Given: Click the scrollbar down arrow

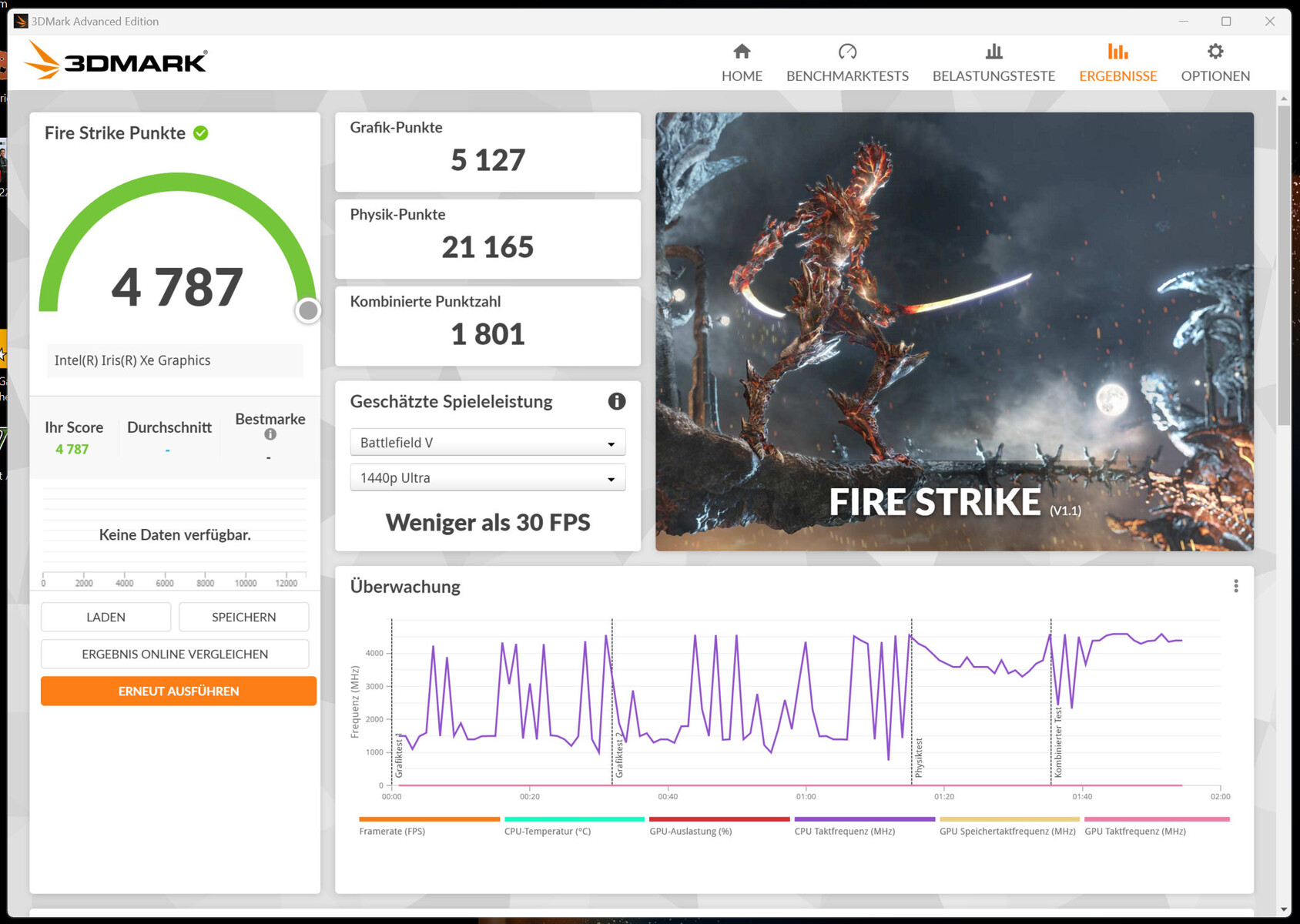Looking at the screenshot, I should click(1283, 909).
